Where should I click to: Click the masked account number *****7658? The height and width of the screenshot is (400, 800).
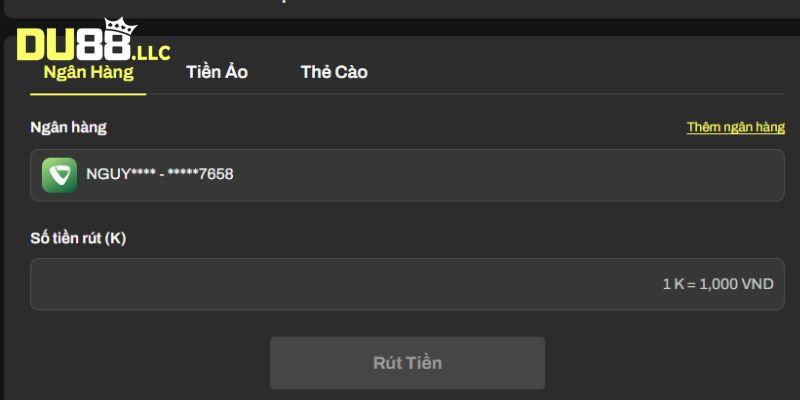pyautogui.click(x=201, y=174)
